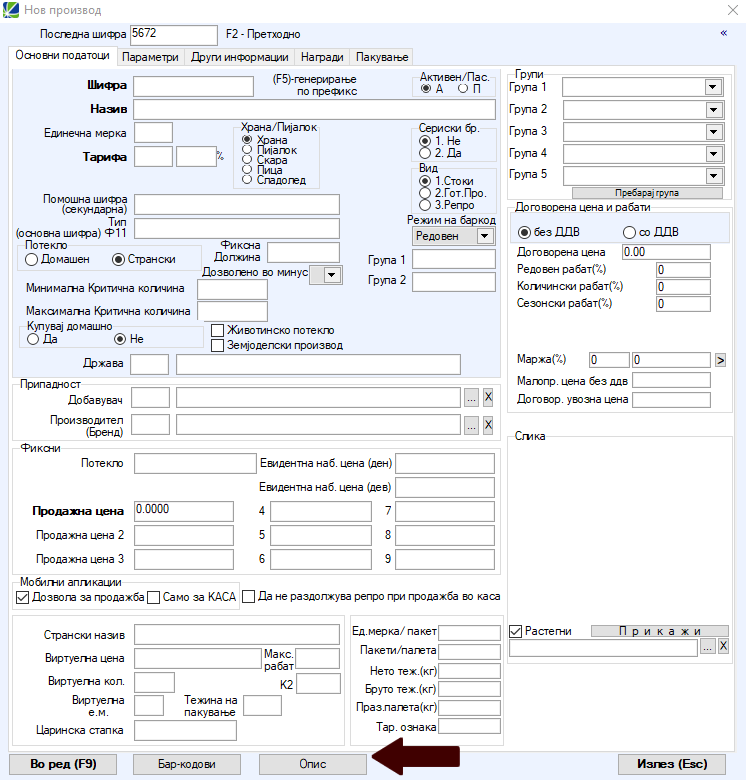
Task: Click the Последна шифра field showing 5672
Action: tap(174, 35)
